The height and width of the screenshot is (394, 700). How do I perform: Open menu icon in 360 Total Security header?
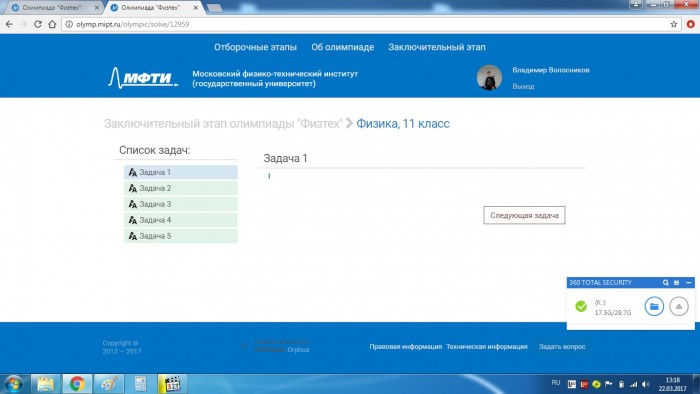(676, 282)
